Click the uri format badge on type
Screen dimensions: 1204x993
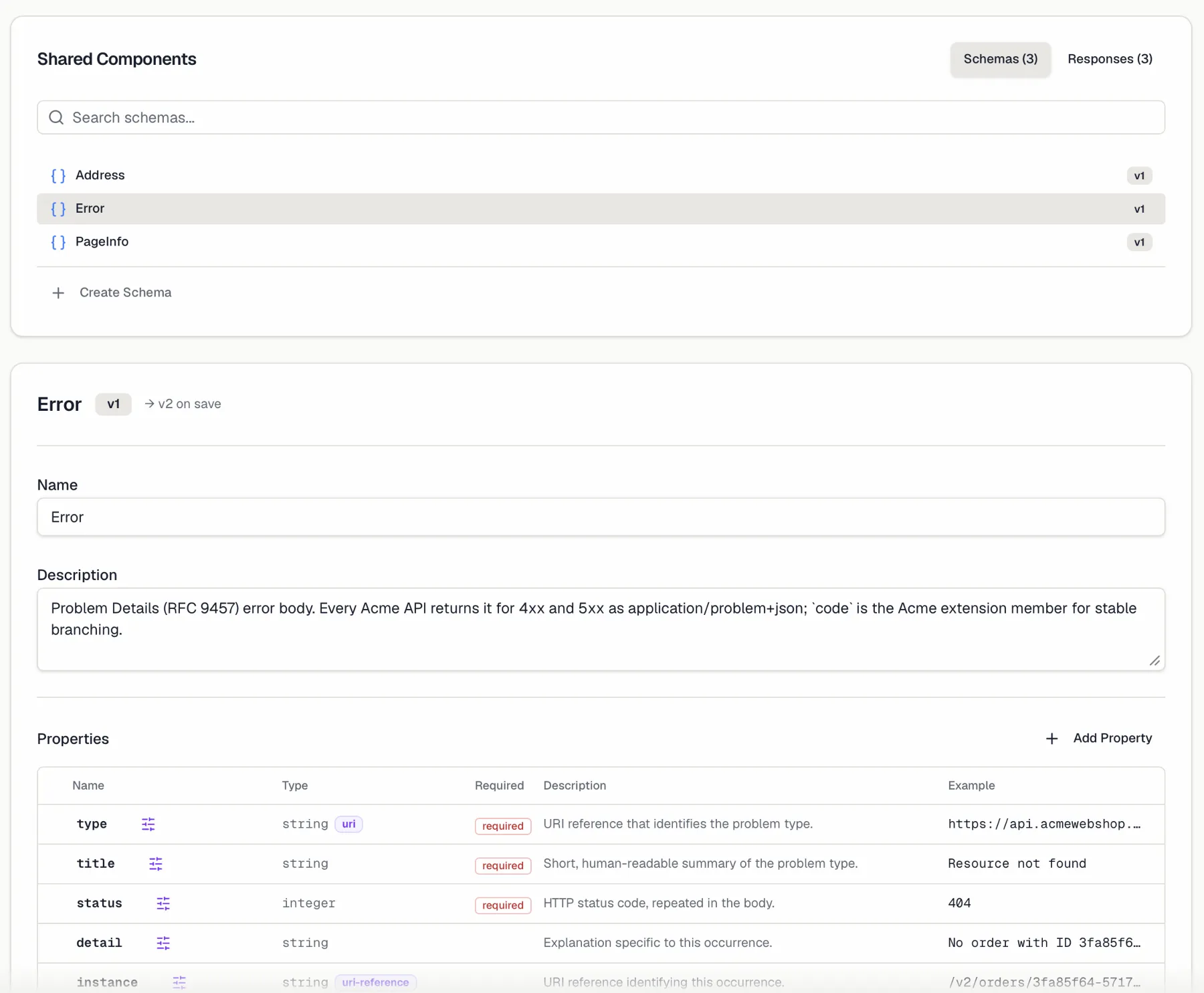coord(348,824)
